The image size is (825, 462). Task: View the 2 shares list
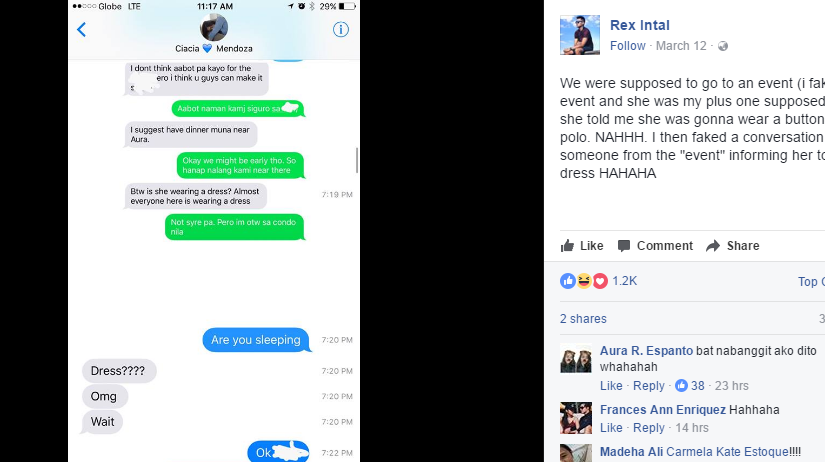583,319
